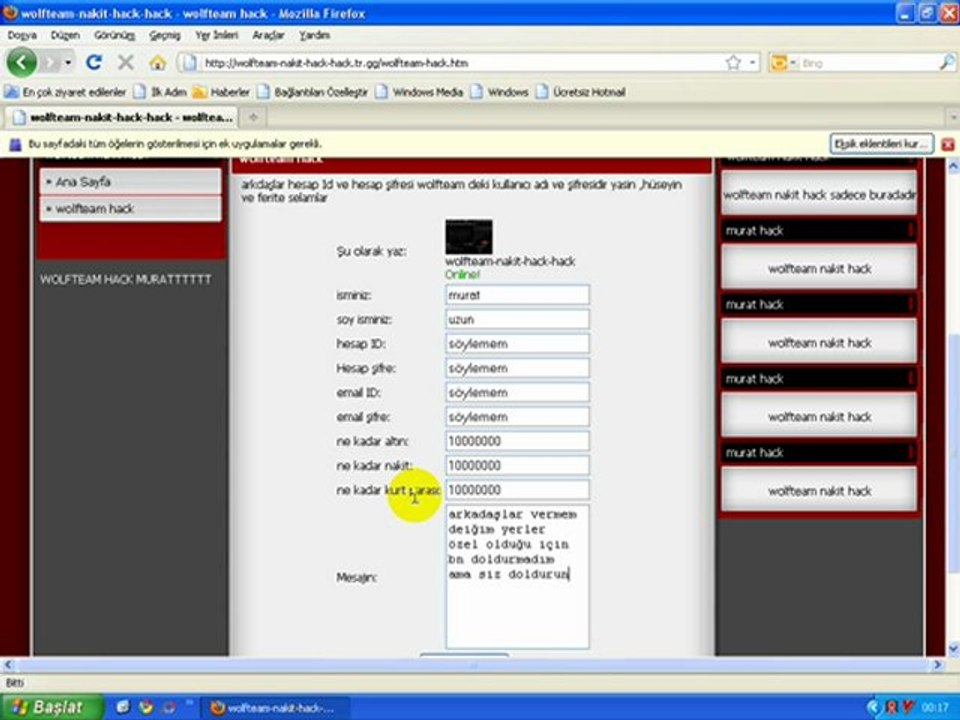960x720 pixels.
Task: Click the Chrome quick launch icon
Action: (146, 708)
